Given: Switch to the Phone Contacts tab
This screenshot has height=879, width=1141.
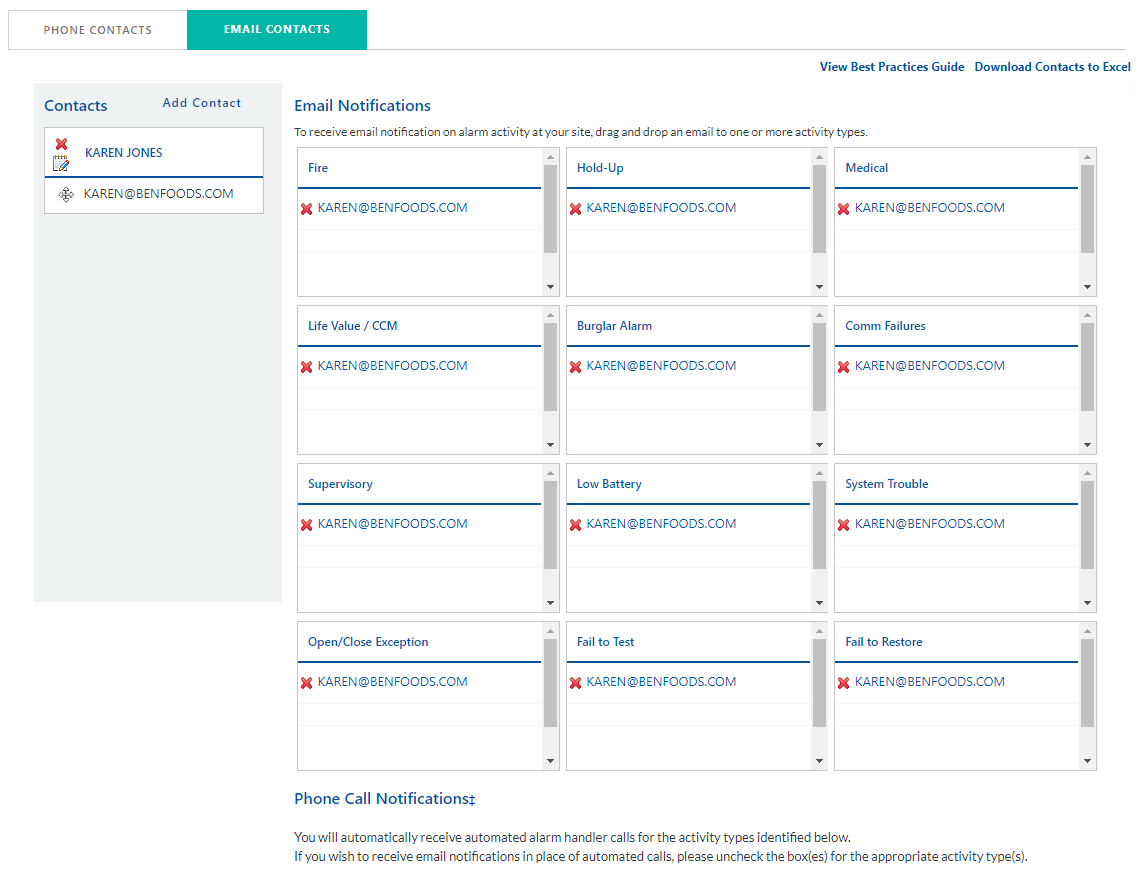Looking at the screenshot, I should (x=98, y=30).
